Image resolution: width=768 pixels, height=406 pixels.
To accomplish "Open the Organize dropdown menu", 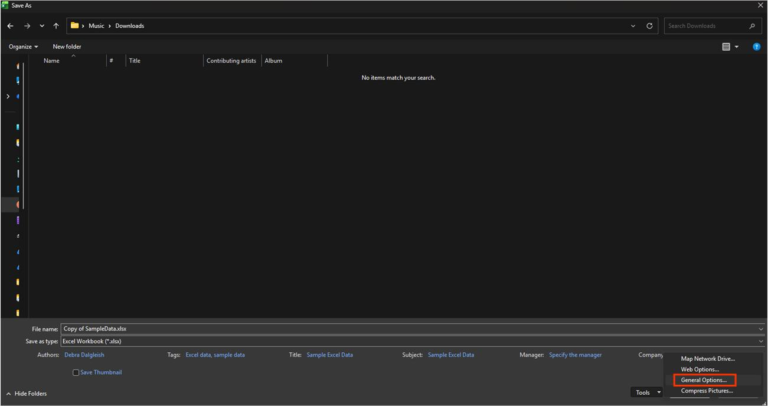I will tap(23, 47).
